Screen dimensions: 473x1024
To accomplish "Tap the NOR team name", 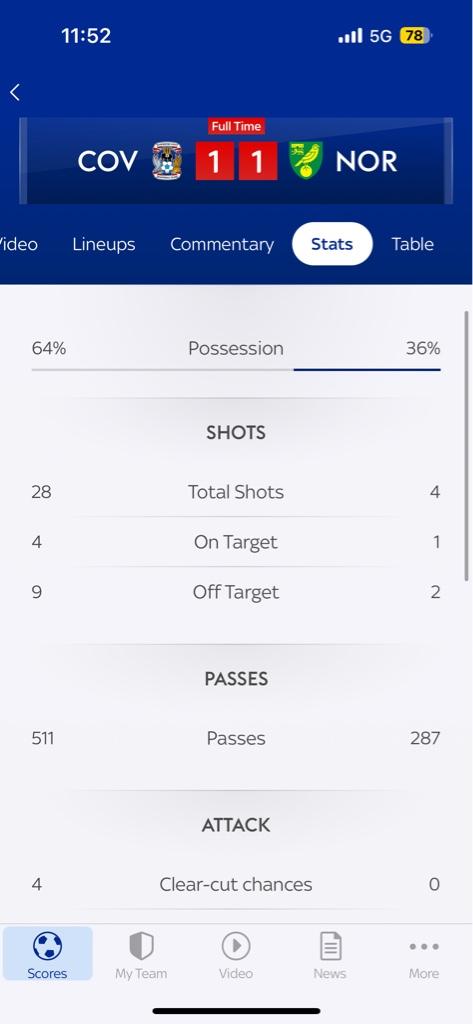I will [366, 162].
